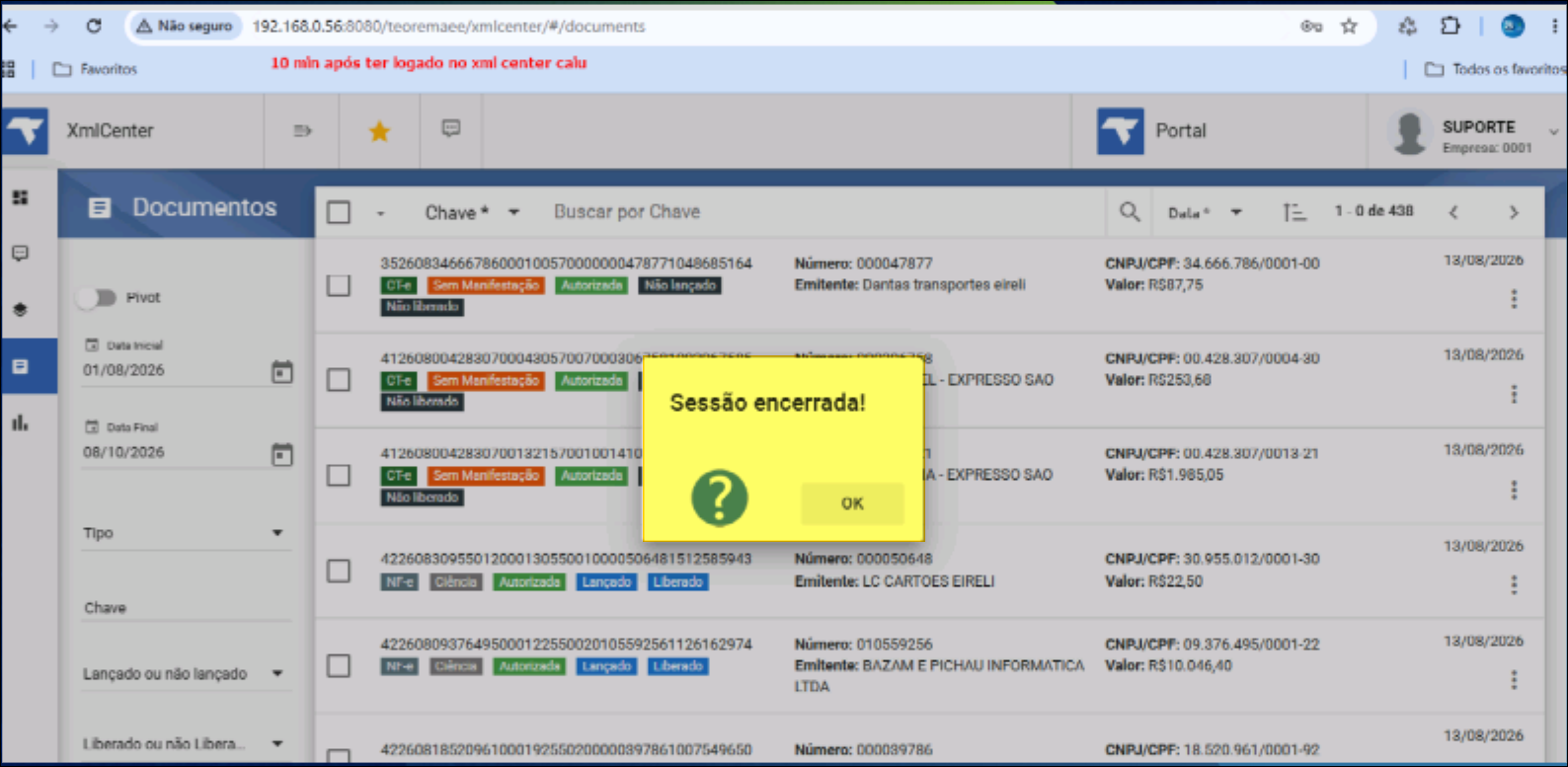
Task: Open the charts icon in left sidebar
Action: click(x=20, y=422)
